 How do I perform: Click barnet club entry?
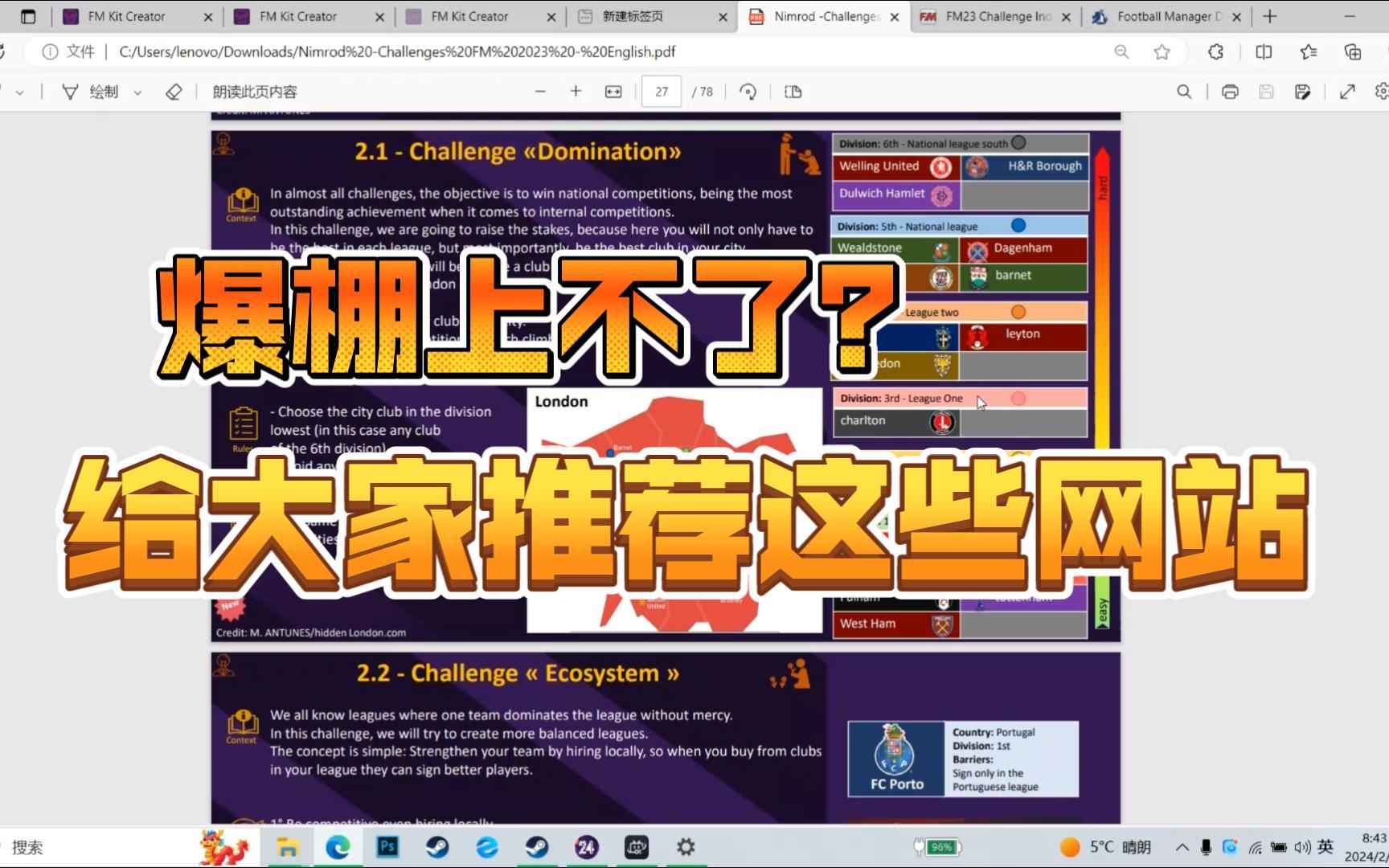point(1024,276)
